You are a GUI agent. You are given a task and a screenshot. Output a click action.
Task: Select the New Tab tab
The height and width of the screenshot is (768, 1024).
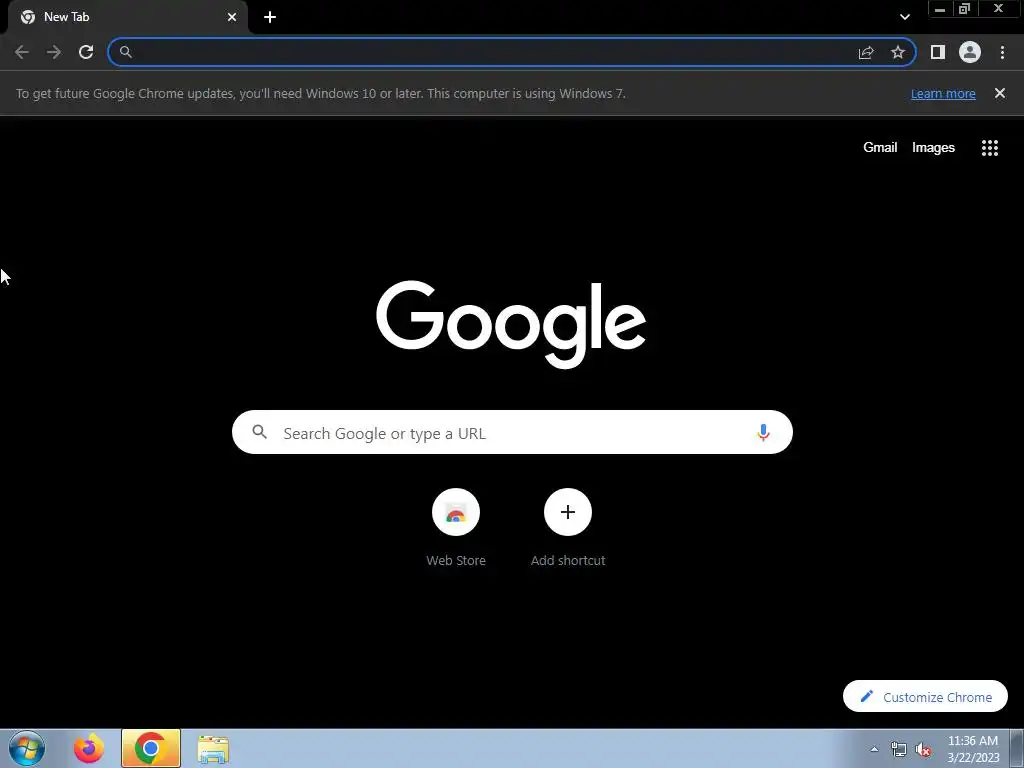[127, 17]
